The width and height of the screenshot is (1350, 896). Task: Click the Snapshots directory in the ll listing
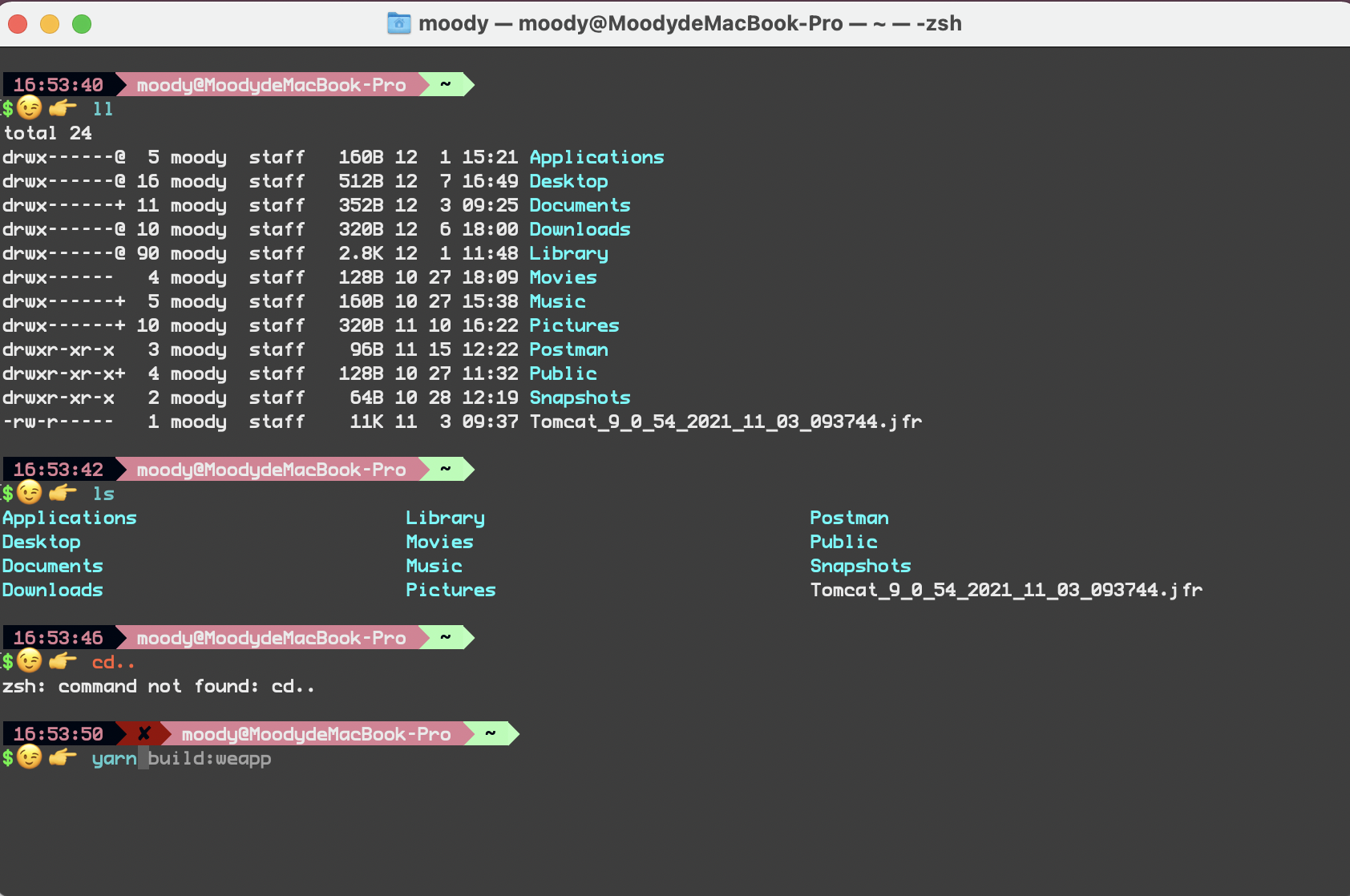point(580,398)
